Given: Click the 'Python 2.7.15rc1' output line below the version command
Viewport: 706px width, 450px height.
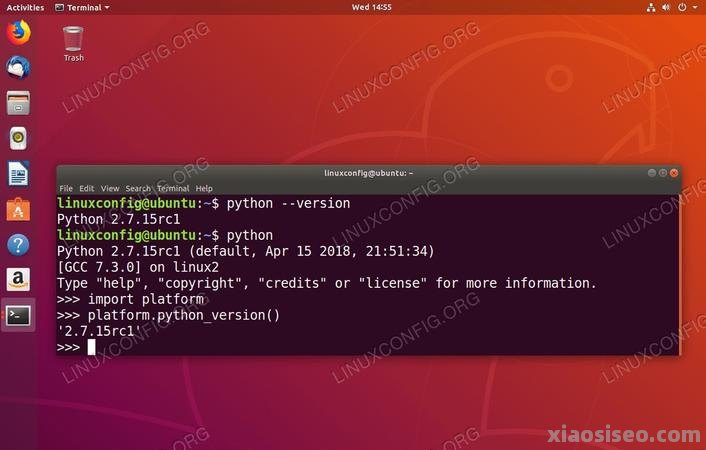Looking at the screenshot, I should [x=118, y=219].
